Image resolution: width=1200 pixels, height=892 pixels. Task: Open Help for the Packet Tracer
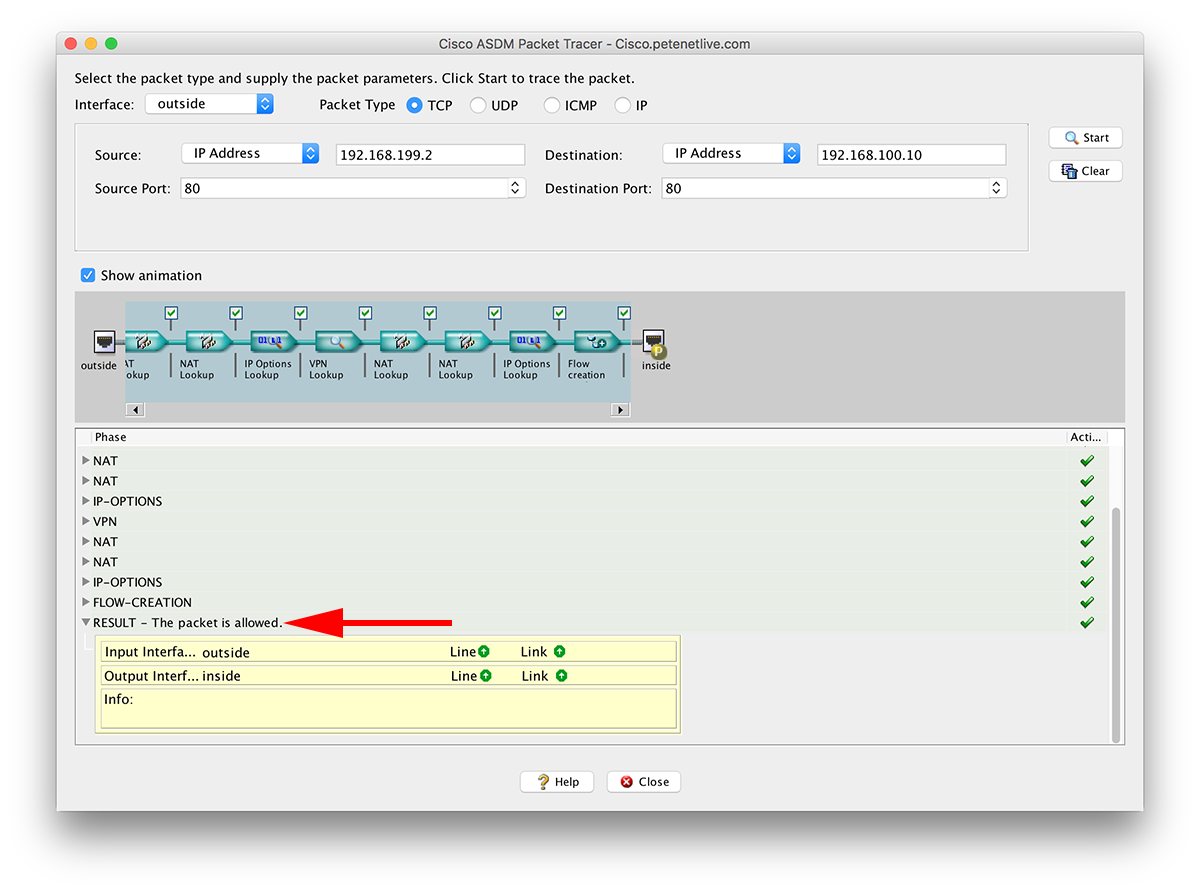(x=557, y=782)
